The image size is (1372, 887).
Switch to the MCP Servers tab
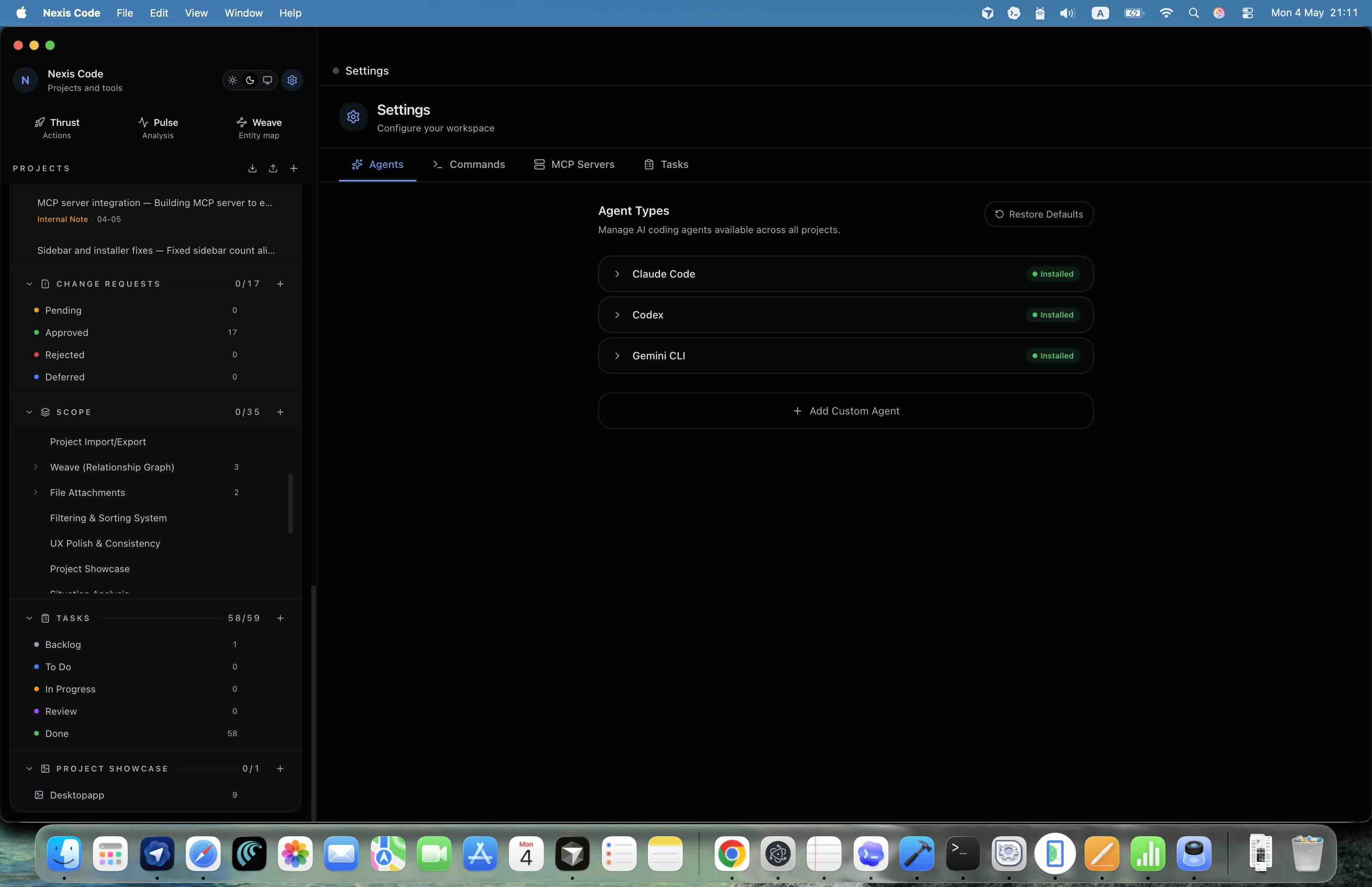pyautogui.click(x=574, y=164)
